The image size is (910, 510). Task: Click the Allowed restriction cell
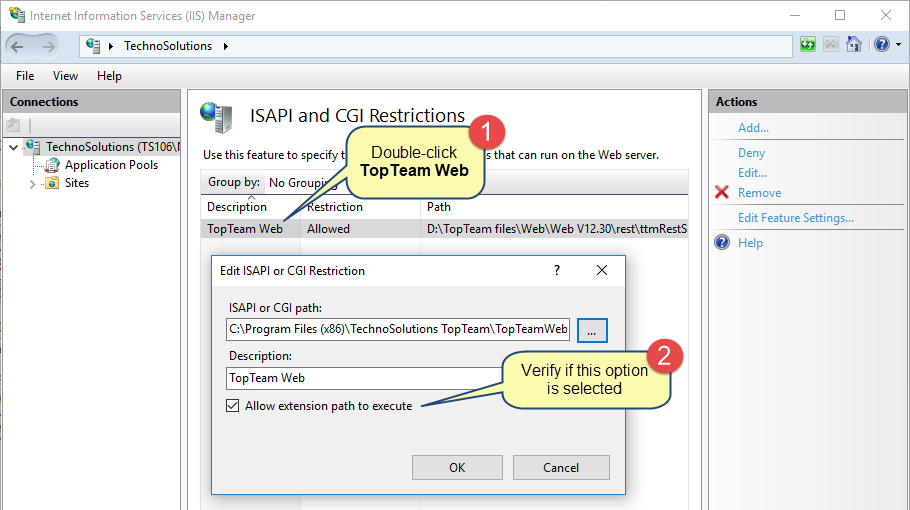pyautogui.click(x=328, y=229)
